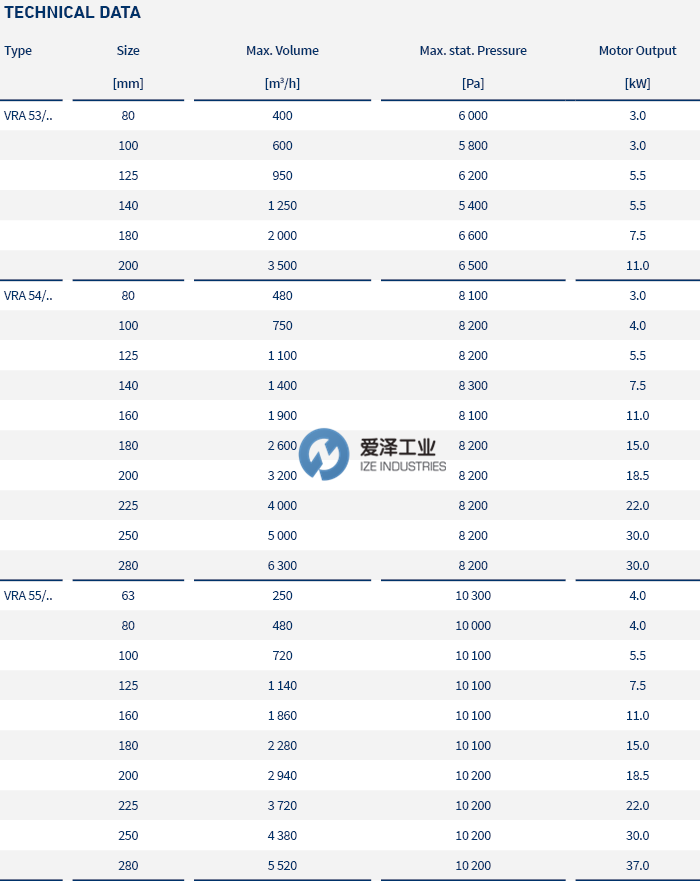Click the VRA 53/.. type label
Viewport: 700px width, 881px height.
pyautogui.click(x=28, y=116)
